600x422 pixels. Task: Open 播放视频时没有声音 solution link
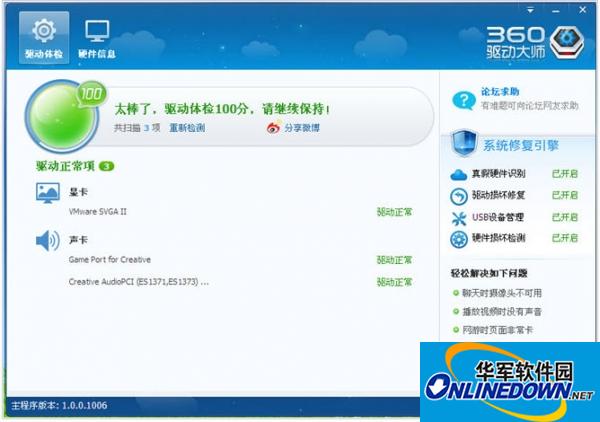[x=502, y=311]
